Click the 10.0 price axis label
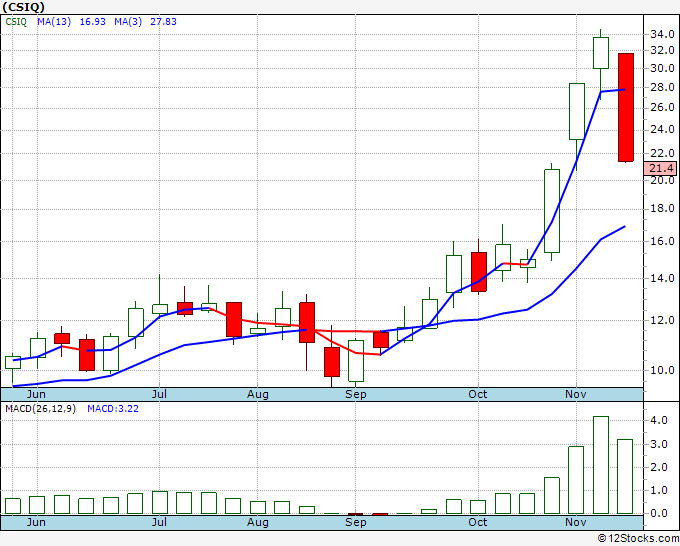The image size is (680, 546). [x=662, y=370]
